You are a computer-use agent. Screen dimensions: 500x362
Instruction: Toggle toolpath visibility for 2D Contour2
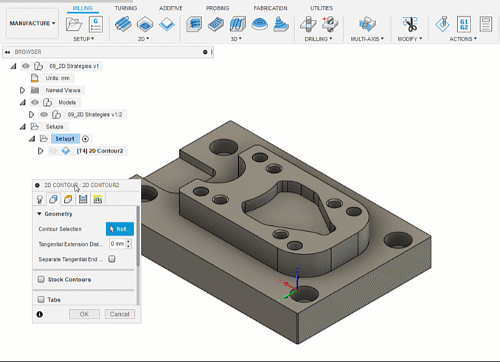53,151
